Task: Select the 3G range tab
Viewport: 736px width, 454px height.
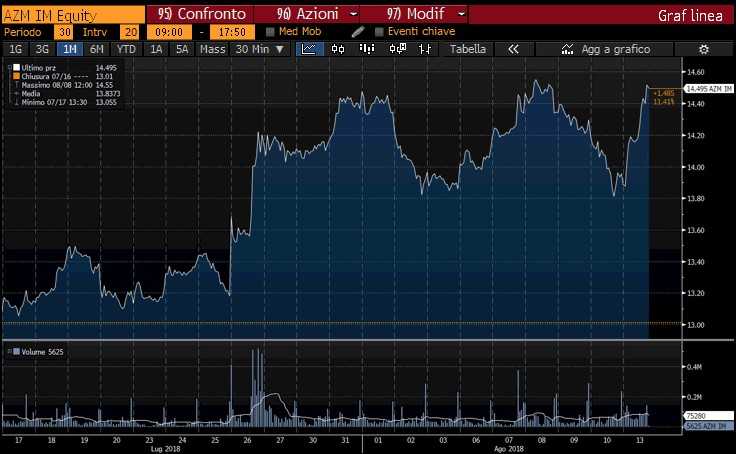Action: 42,49
